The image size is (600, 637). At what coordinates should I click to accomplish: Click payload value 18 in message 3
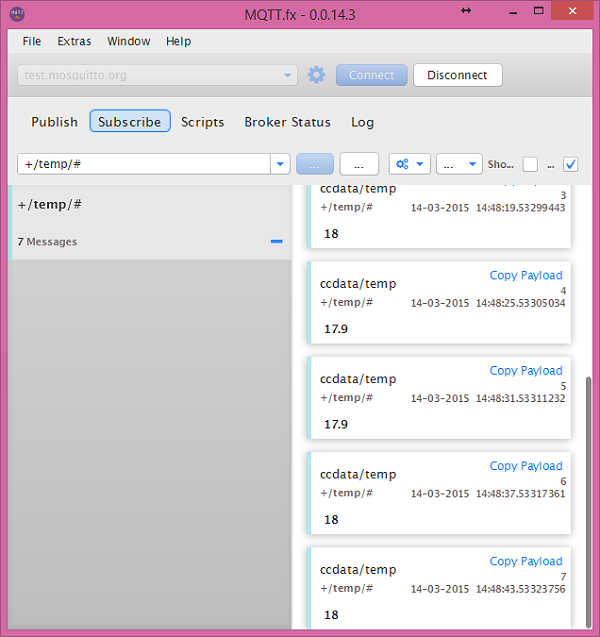(x=331, y=234)
